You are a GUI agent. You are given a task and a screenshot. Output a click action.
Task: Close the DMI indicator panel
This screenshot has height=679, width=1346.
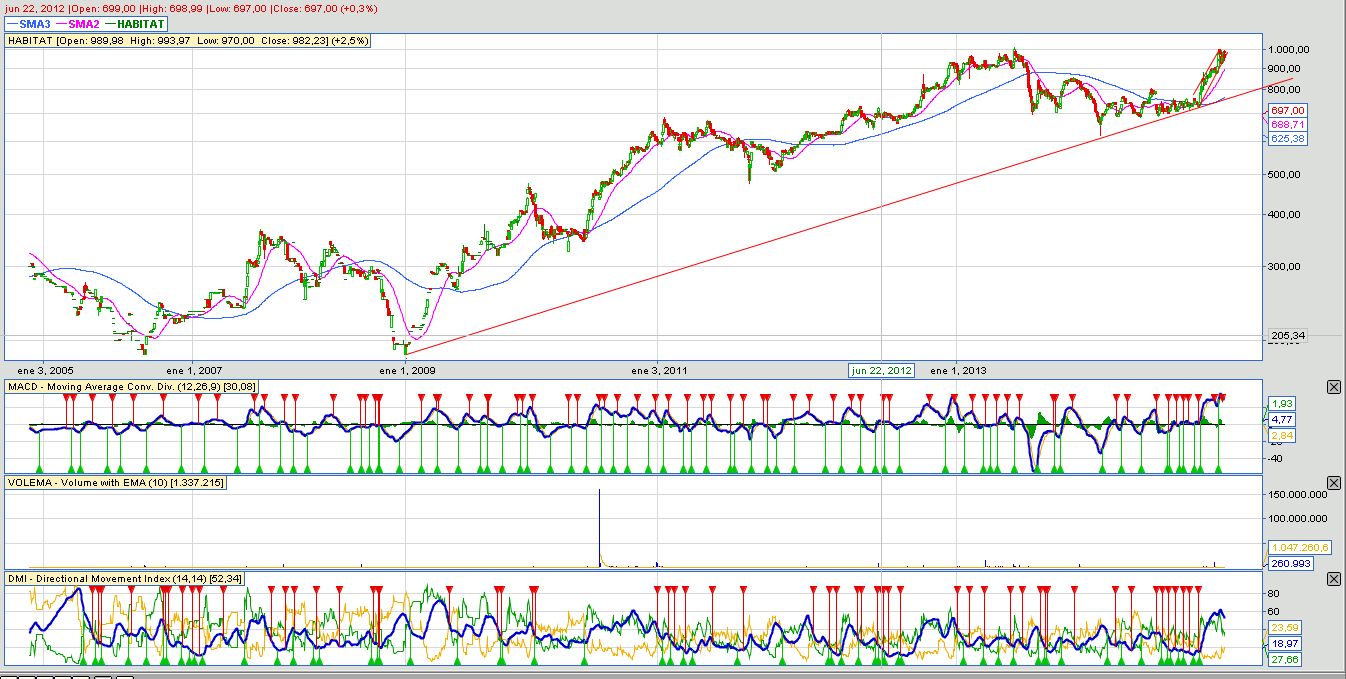[x=1333, y=579]
